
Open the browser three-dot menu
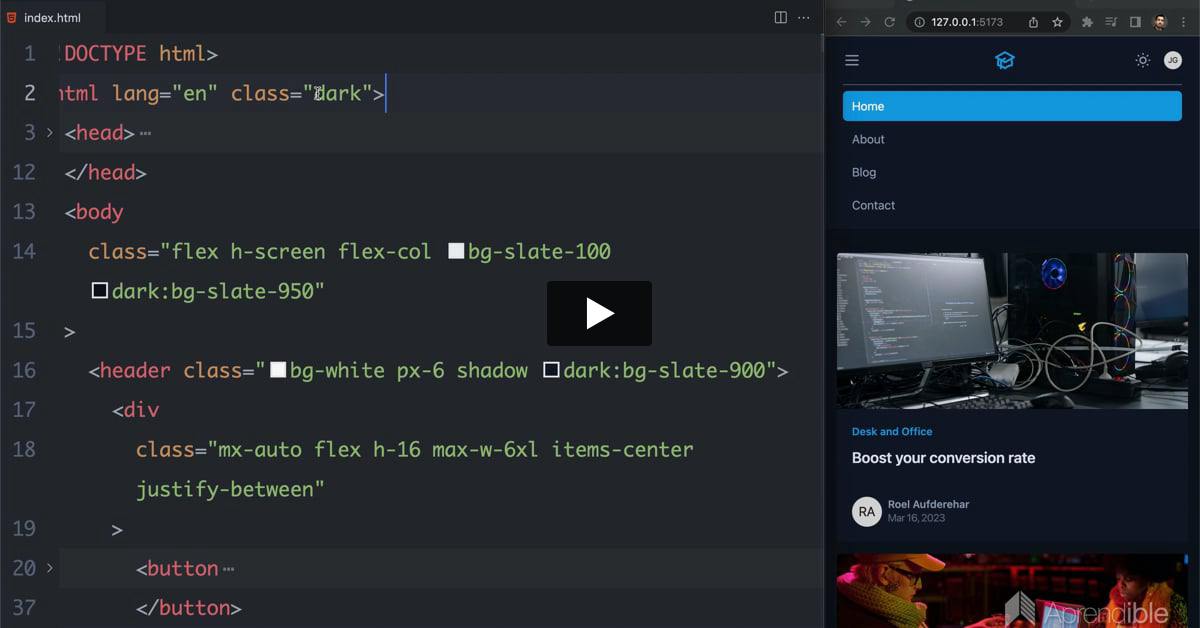[x=1184, y=22]
